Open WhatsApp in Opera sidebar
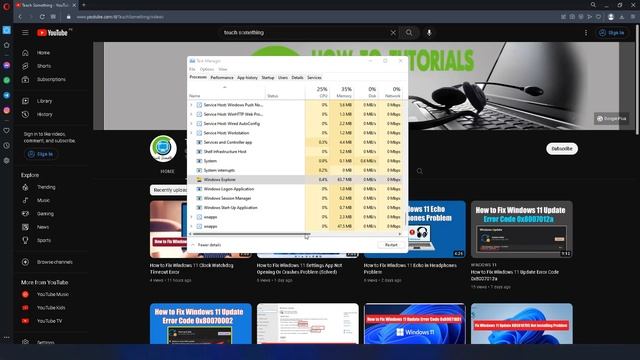 pyautogui.click(x=7, y=80)
